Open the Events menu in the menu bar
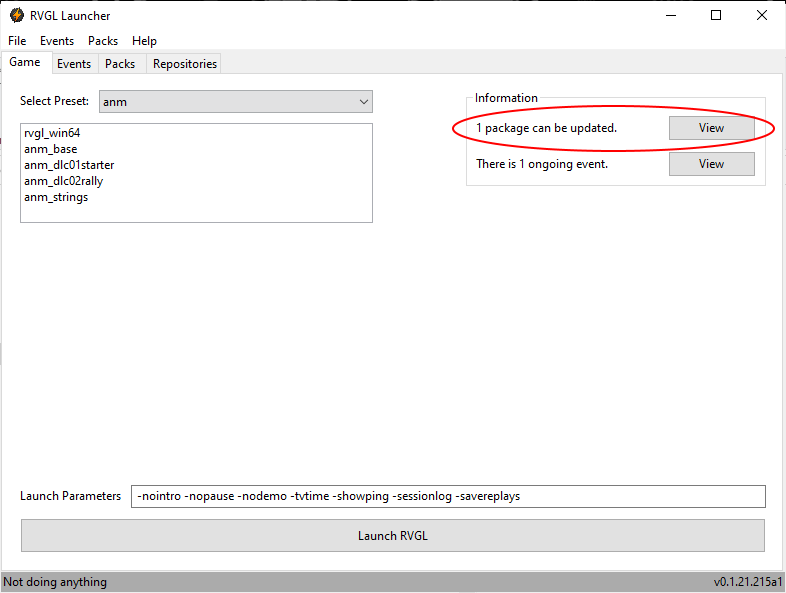786x593 pixels. pyautogui.click(x=57, y=41)
